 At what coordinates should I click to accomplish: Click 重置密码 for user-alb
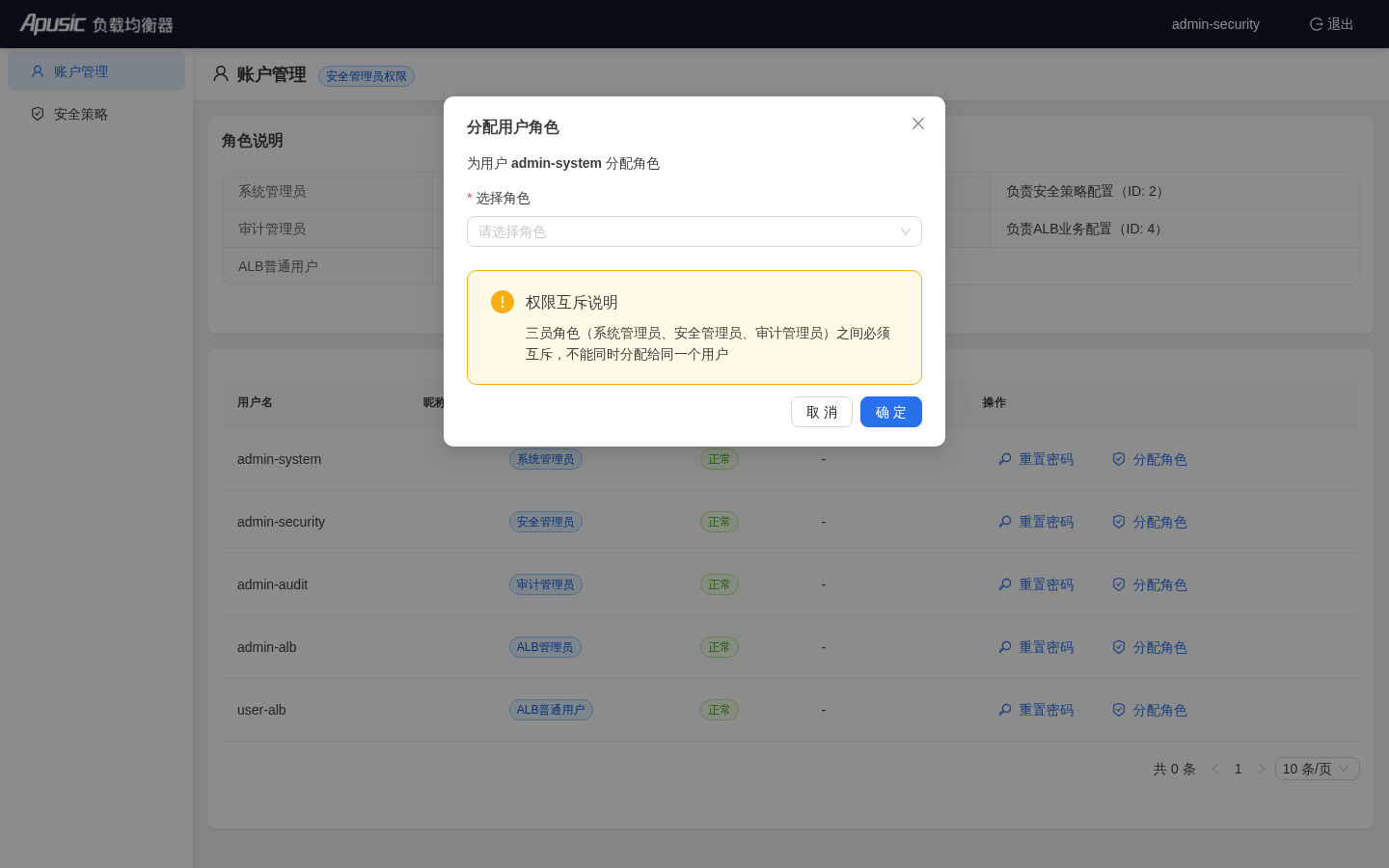tap(1037, 710)
